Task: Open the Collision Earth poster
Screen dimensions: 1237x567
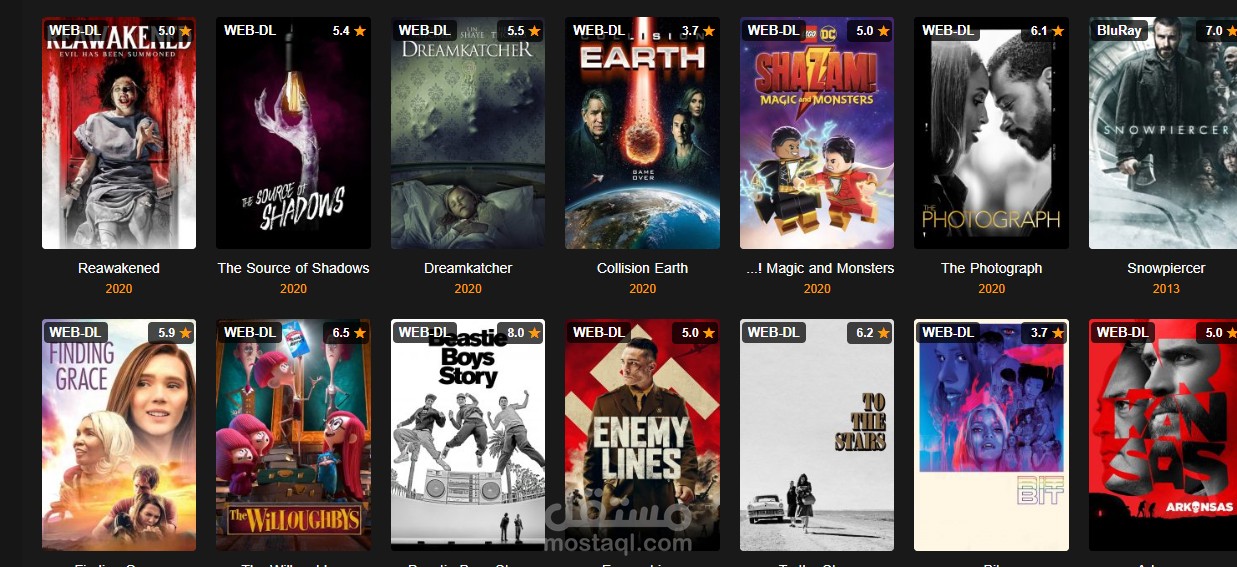Action: click(x=642, y=133)
